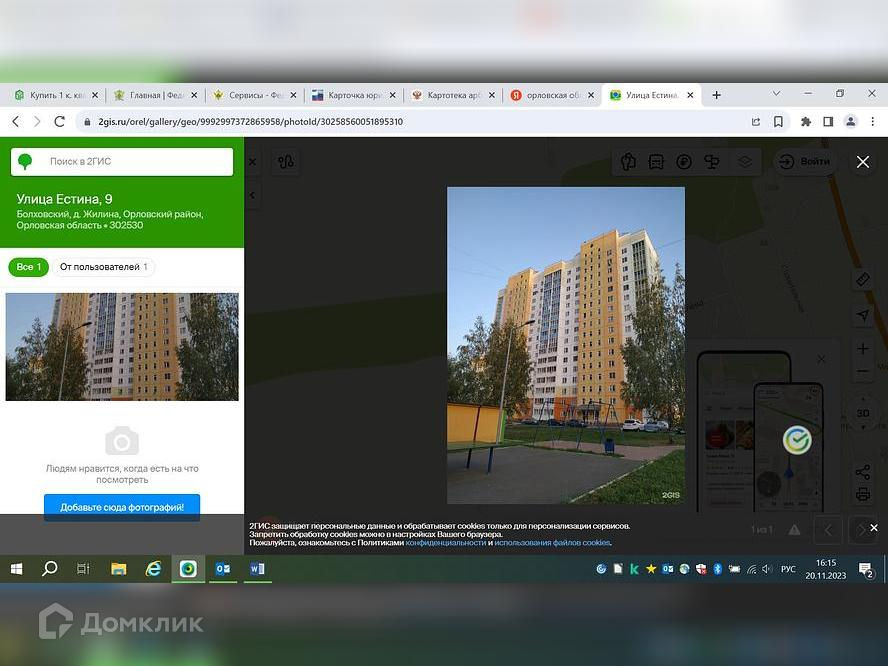The image size is (888, 666).
Task: Open the browser extensions puzzle icon
Action: pos(805,121)
